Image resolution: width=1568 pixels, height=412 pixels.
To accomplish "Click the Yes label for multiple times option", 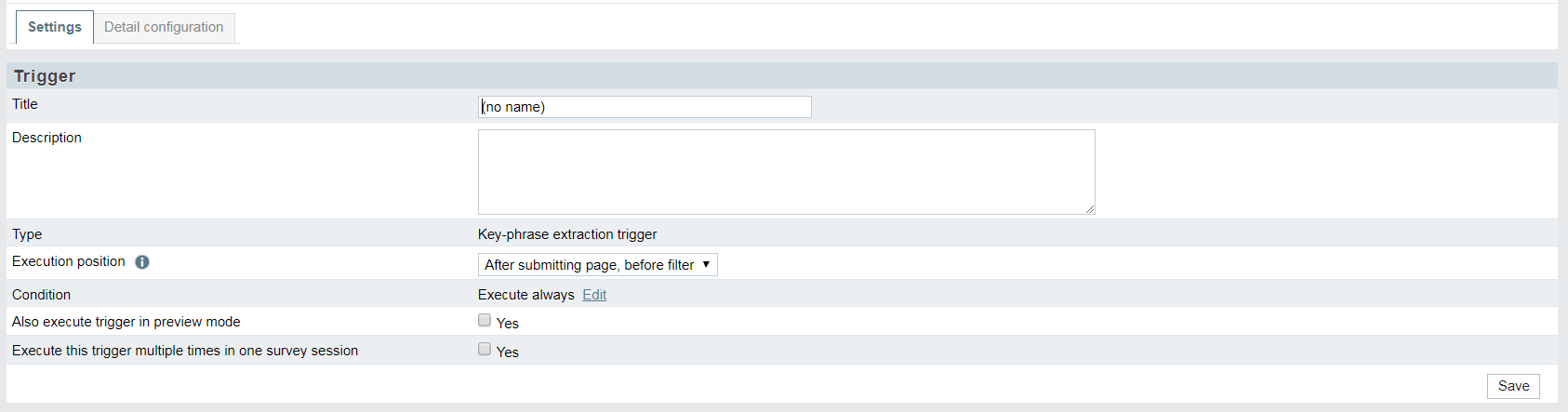I will point(508,352).
